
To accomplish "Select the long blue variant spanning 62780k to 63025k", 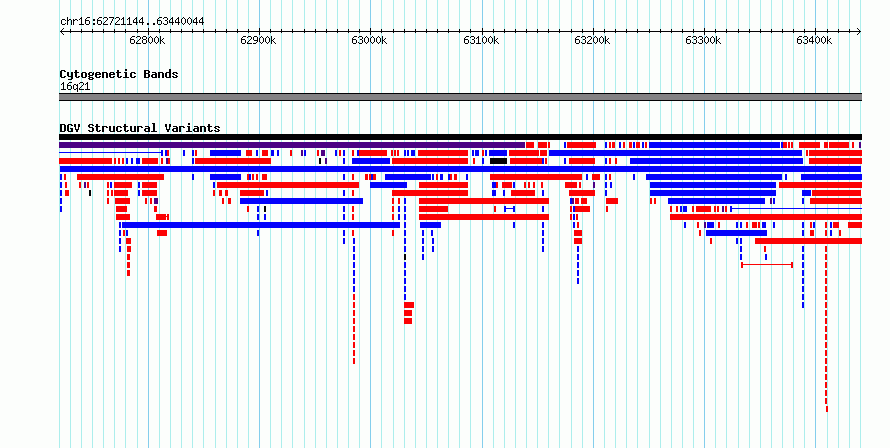I will 261,225.
